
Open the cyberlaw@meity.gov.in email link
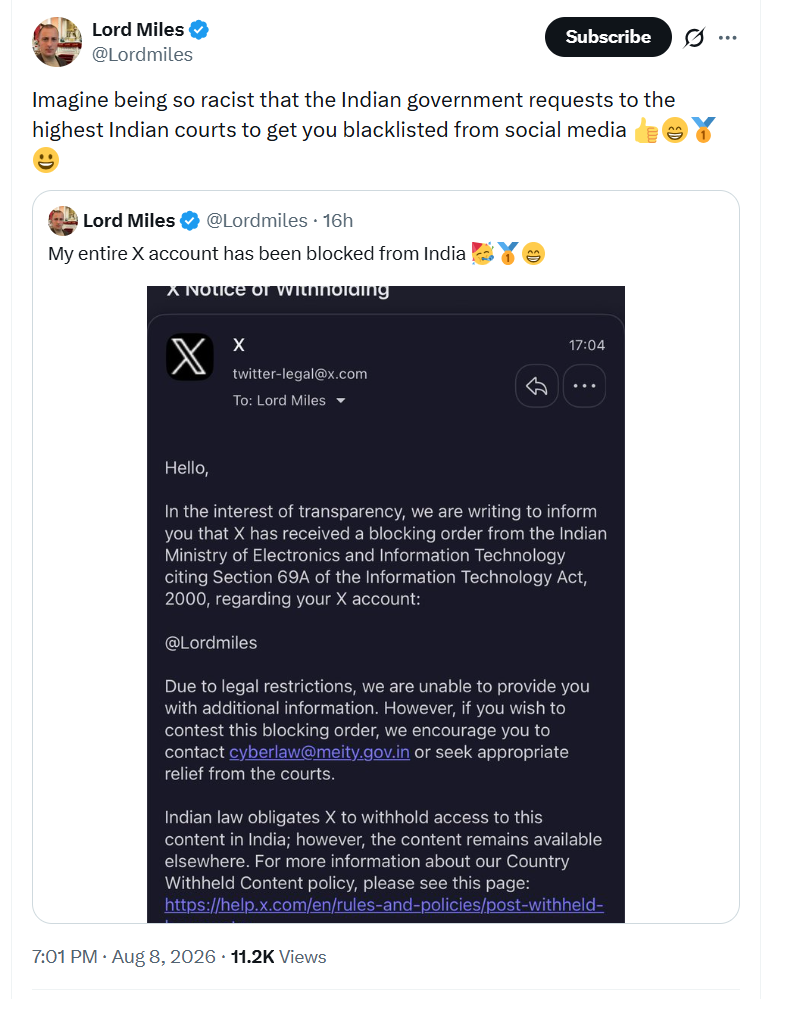319,752
